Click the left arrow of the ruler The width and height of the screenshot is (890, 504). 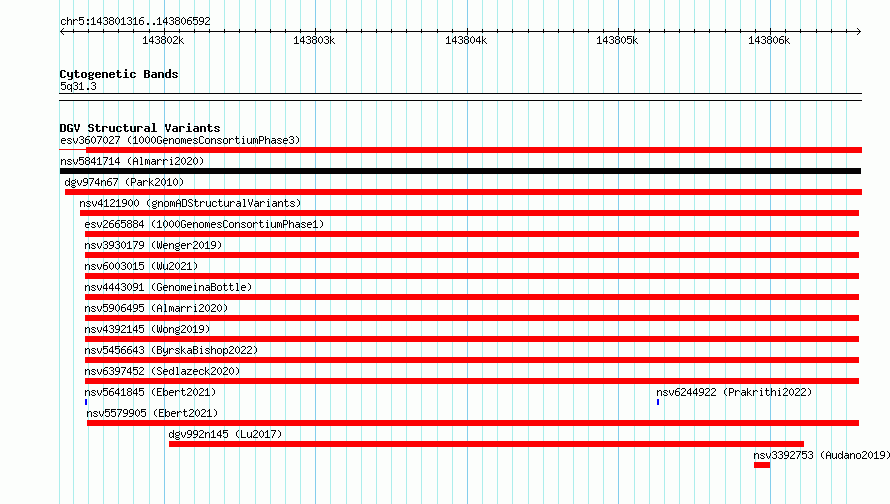pos(62,31)
